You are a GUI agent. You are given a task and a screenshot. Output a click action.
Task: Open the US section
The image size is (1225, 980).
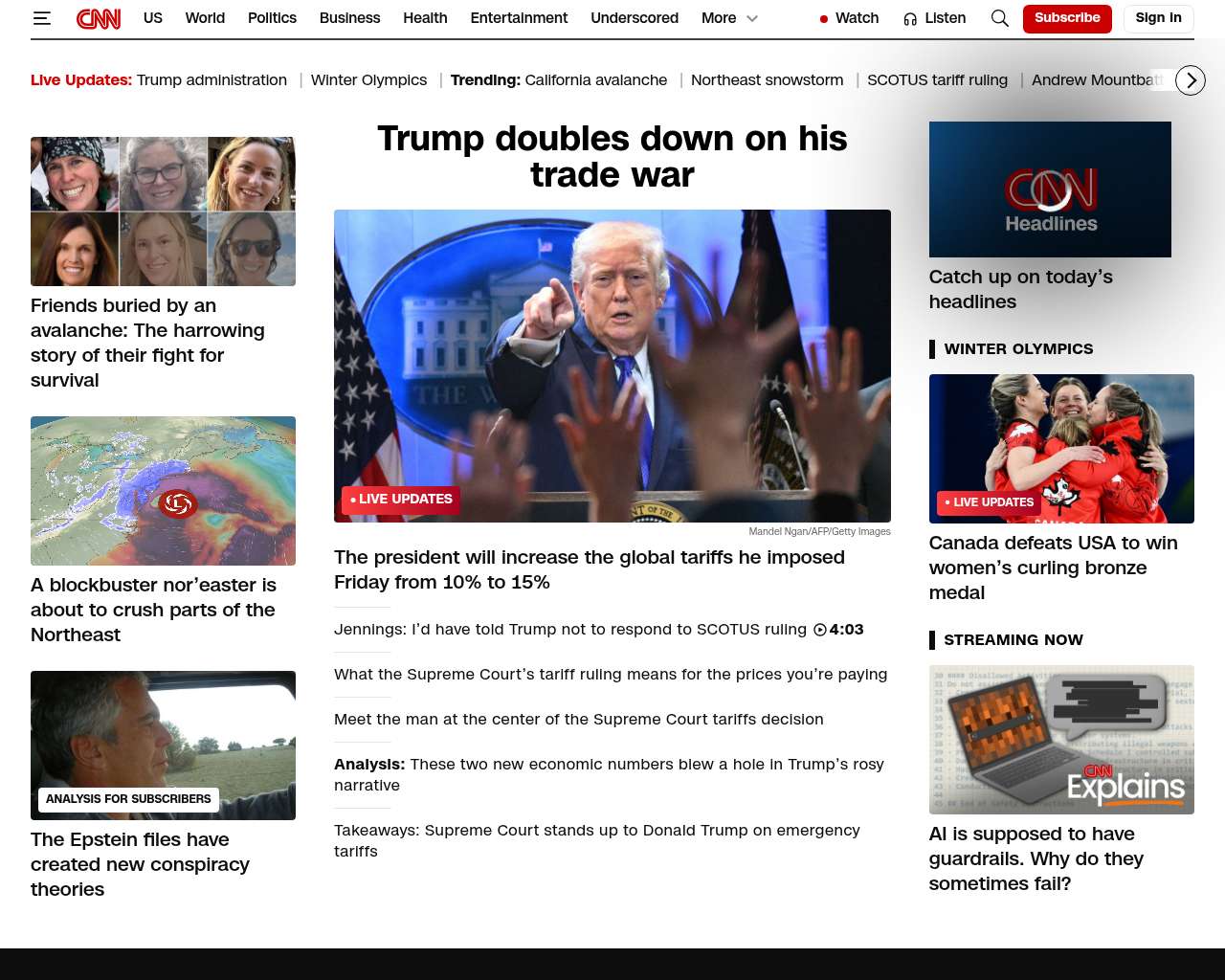[x=153, y=18]
